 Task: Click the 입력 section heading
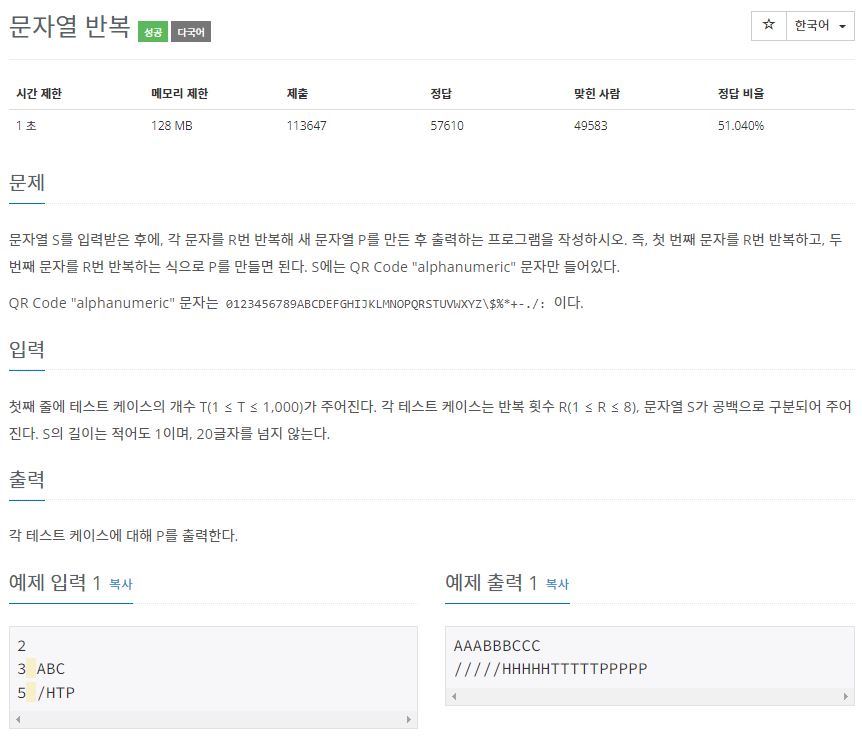click(27, 349)
